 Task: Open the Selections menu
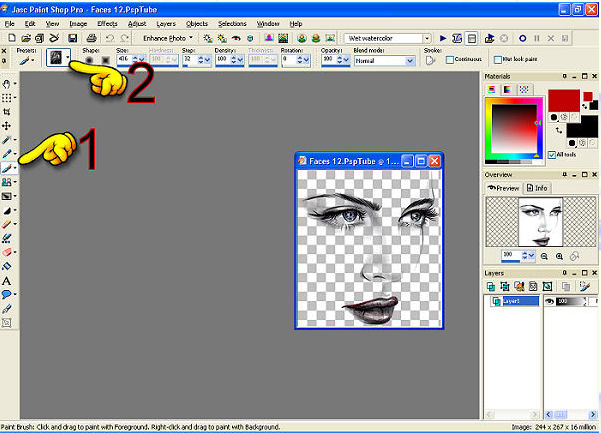tap(232, 24)
